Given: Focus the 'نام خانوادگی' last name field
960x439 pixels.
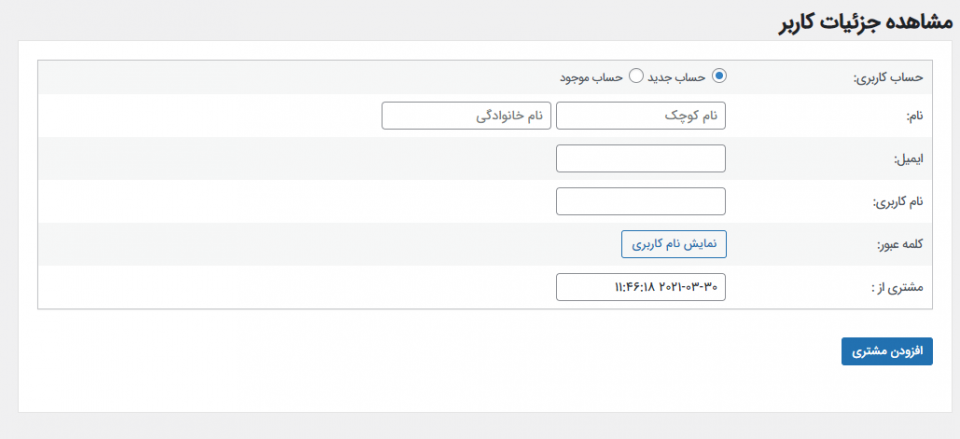Looking at the screenshot, I should [466, 116].
